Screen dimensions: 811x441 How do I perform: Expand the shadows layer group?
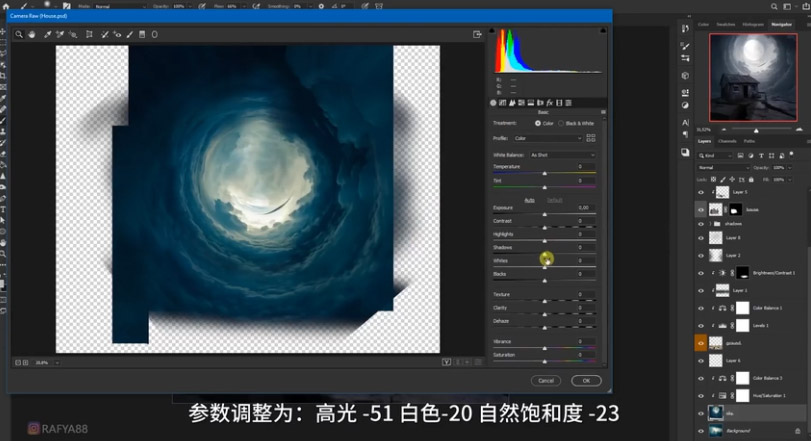709,224
